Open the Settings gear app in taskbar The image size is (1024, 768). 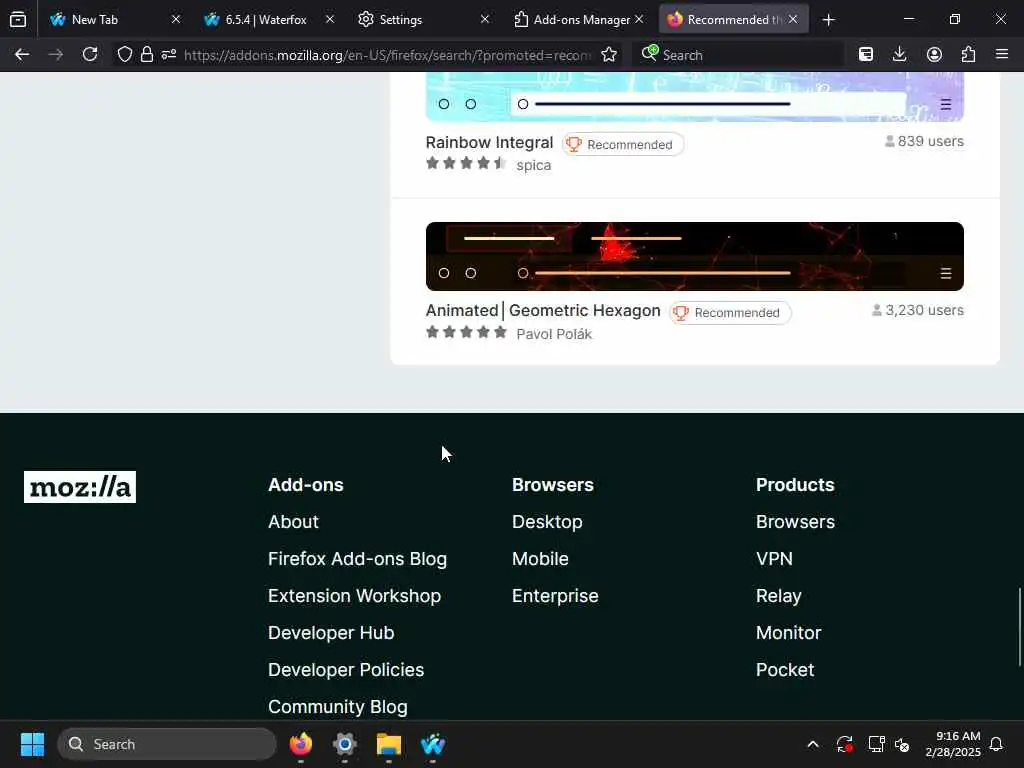[345, 744]
